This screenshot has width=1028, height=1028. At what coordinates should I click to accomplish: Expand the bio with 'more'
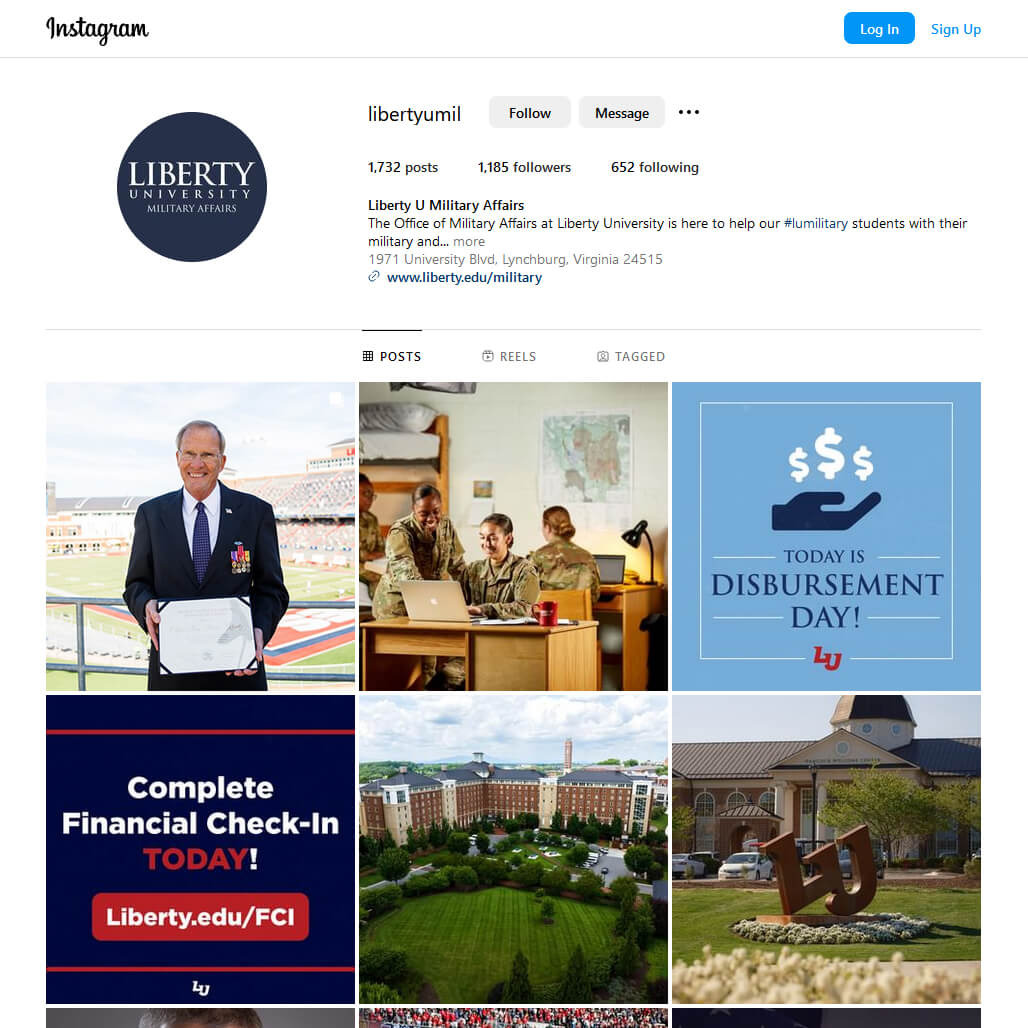(469, 241)
